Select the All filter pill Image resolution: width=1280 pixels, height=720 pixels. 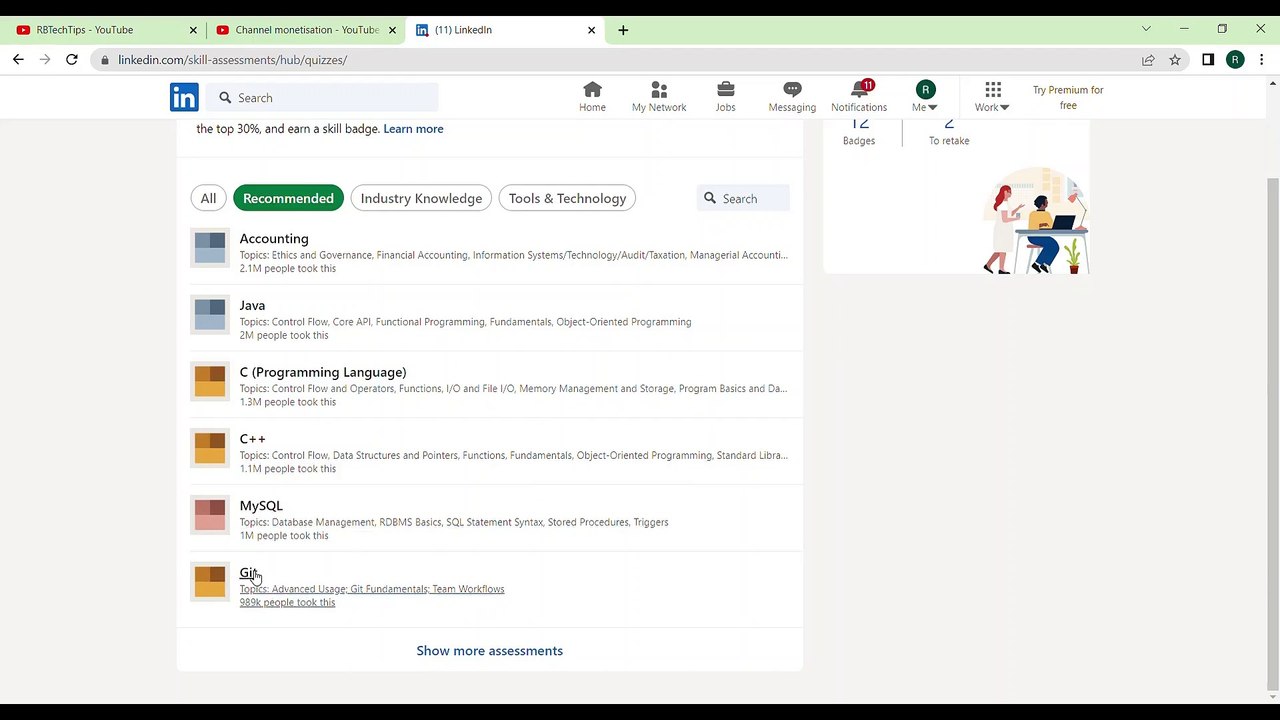pos(208,198)
